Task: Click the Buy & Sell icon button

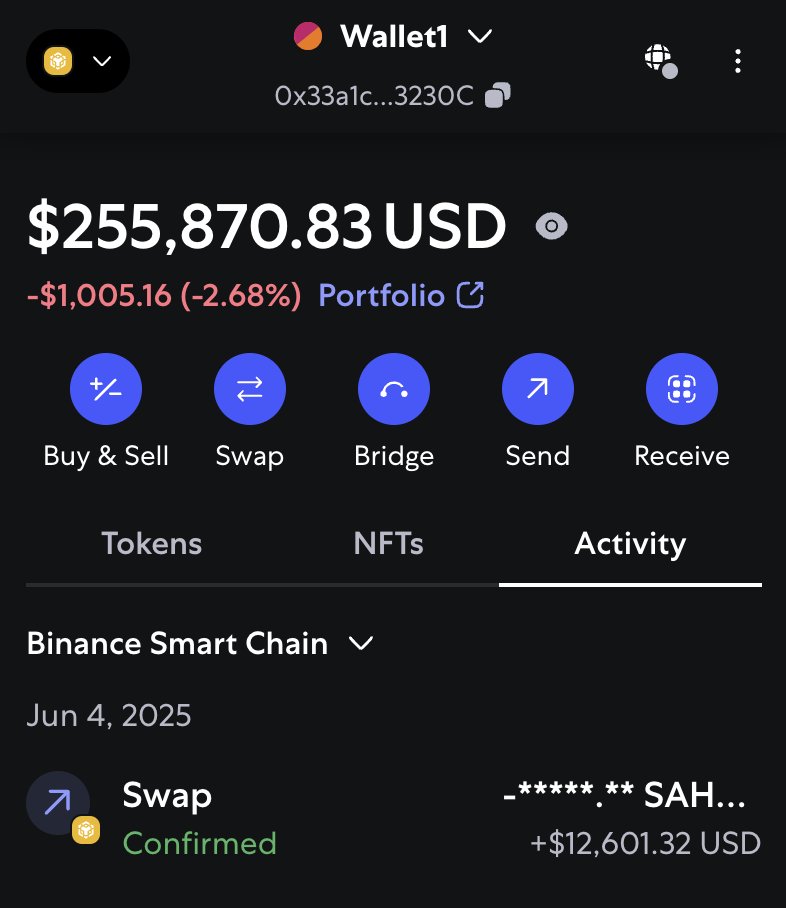Action: tap(106, 390)
